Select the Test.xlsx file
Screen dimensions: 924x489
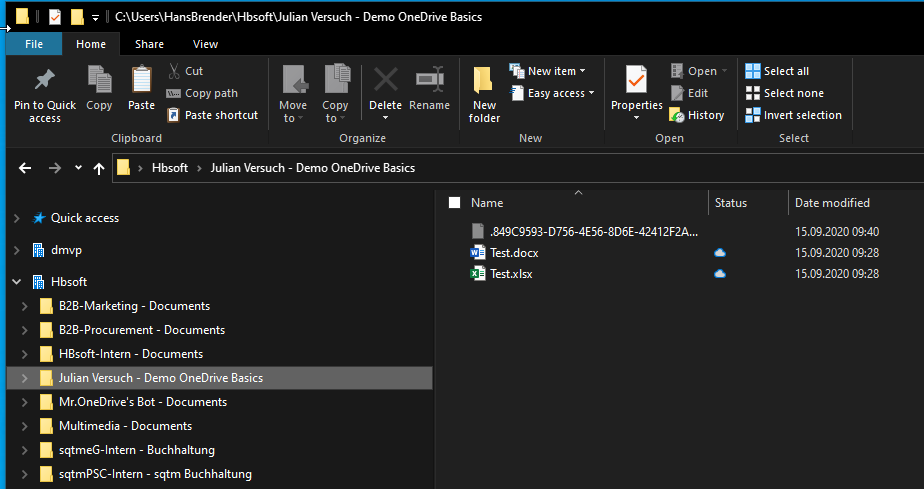pyautogui.click(x=511, y=274)
